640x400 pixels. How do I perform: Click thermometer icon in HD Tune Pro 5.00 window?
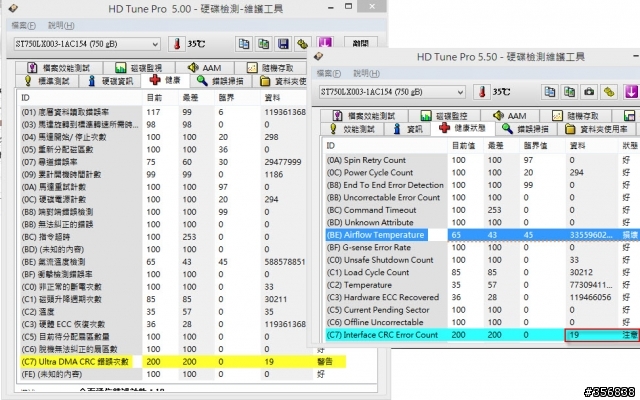[x=177, y=44]
